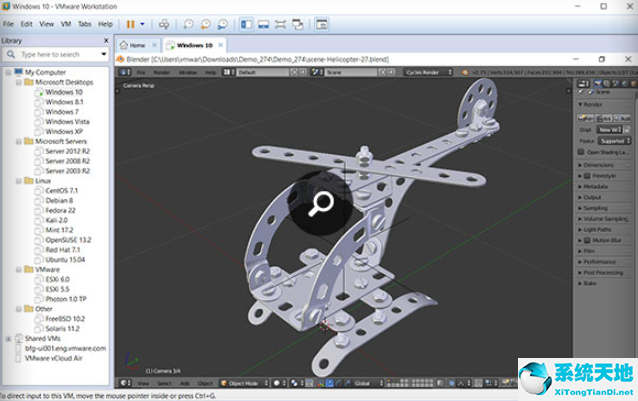638x401 pixels.
Task: Open the snapshot manager clock icon
Action: tap(222, 24)
